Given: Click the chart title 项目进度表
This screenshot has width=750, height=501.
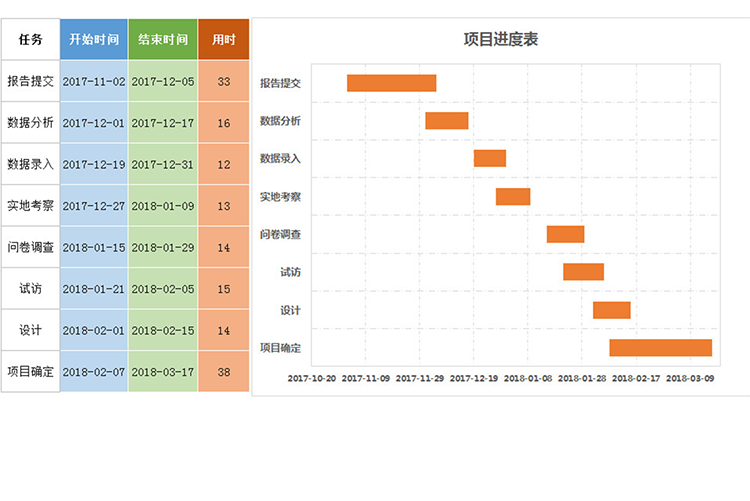Looking at the screenshot, I should [x=501, y=40].
